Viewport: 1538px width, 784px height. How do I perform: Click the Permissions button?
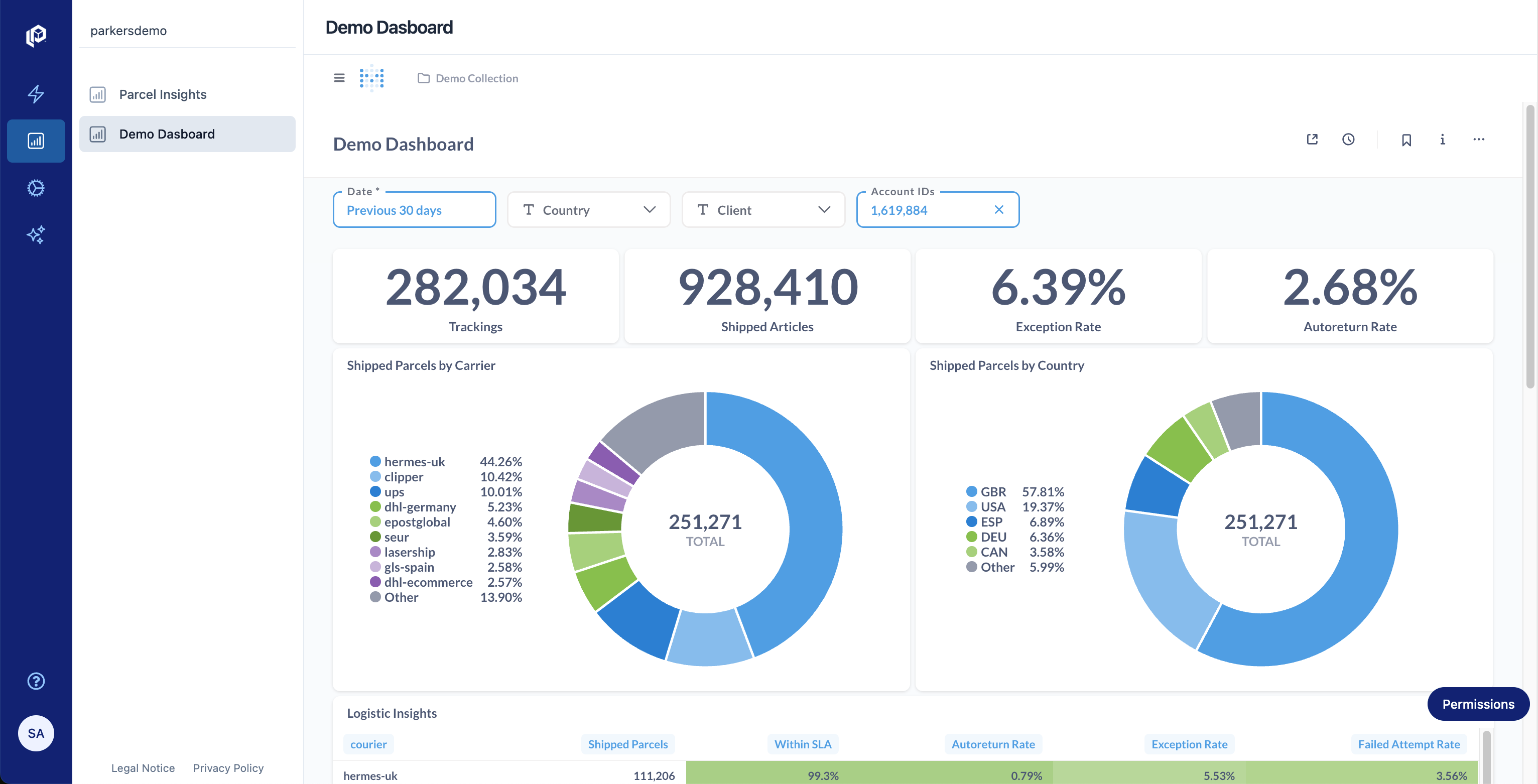click(x=1478, y=704)
